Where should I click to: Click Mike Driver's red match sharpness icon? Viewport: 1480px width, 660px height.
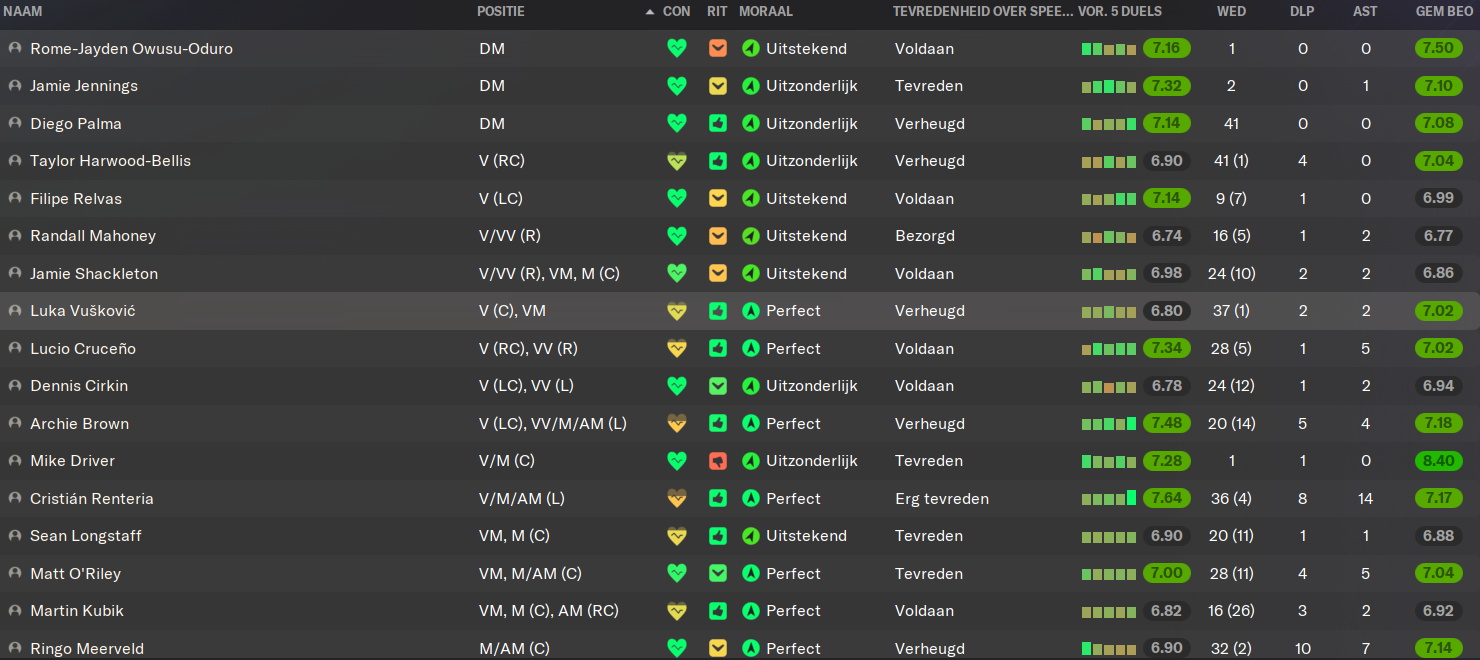pos(717,461)
